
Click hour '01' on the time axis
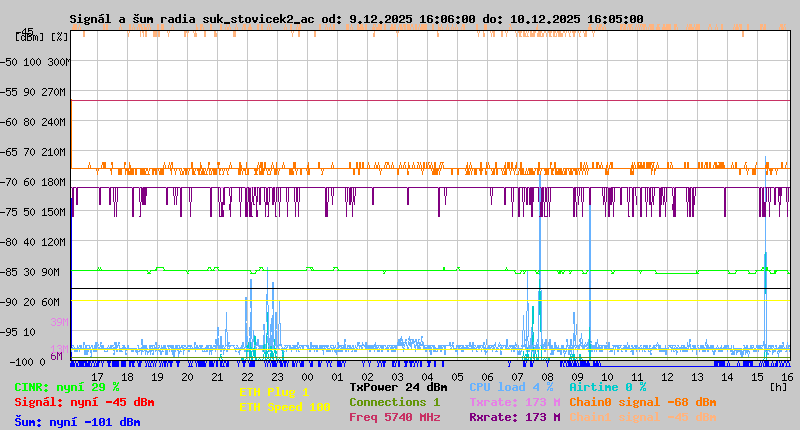337,377
